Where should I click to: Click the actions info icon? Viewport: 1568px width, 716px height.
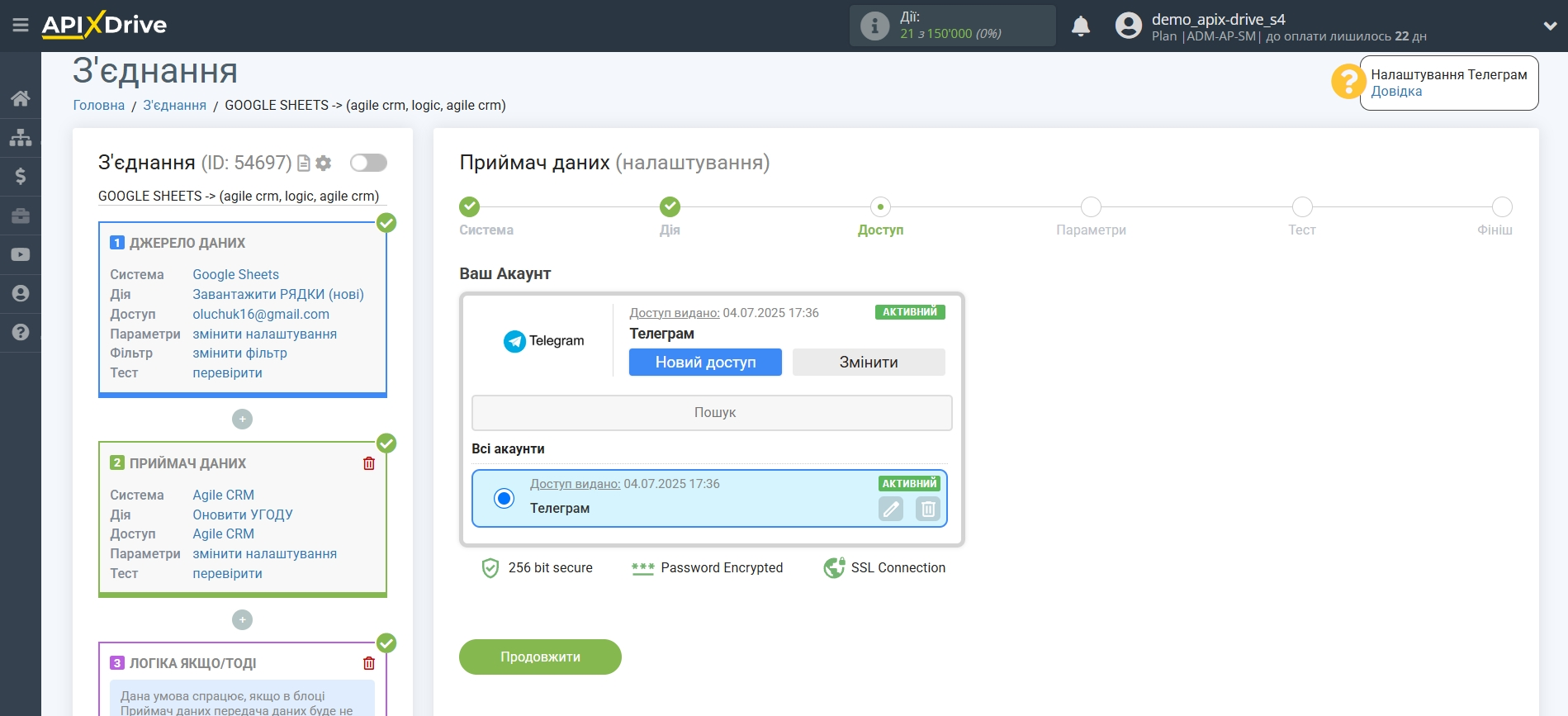pyautogui.click(x=874, y=26)
